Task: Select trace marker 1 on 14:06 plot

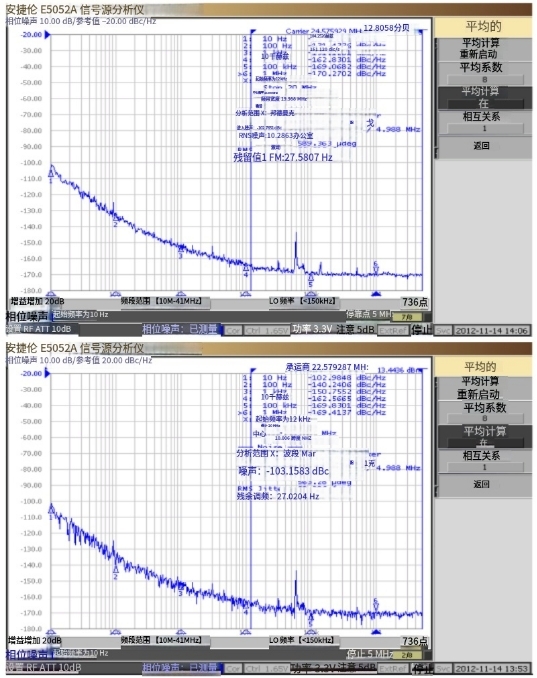Action: (x=51, y=175)
